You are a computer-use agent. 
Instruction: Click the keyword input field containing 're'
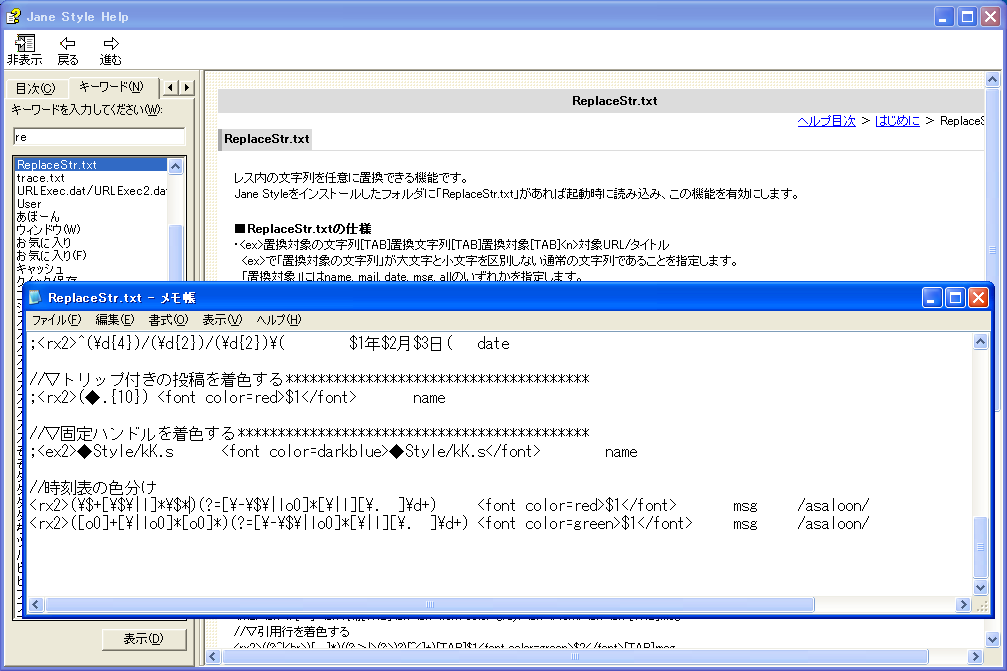[99, 137]
